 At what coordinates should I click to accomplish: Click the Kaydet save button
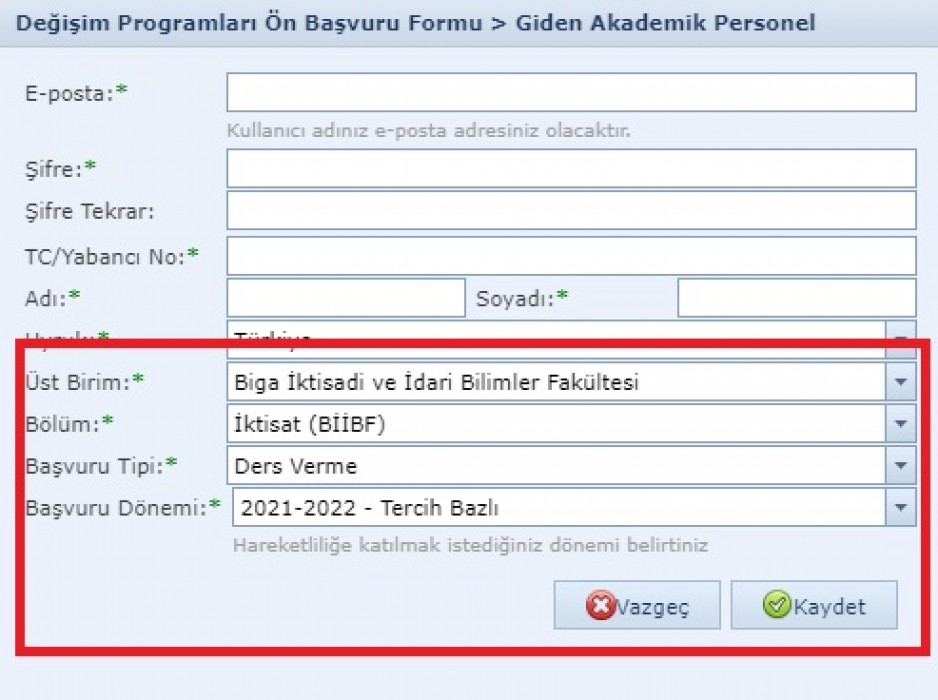coord(814,605)
